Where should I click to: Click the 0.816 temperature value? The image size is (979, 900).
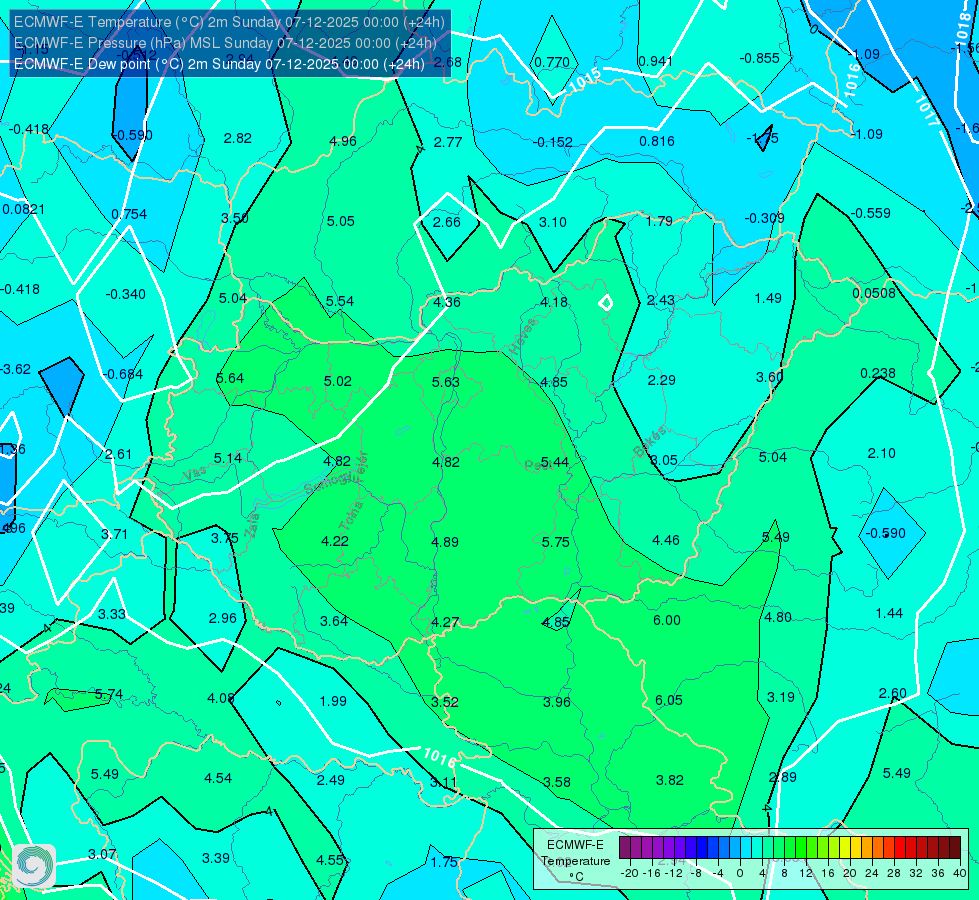[x=657, y=141]
